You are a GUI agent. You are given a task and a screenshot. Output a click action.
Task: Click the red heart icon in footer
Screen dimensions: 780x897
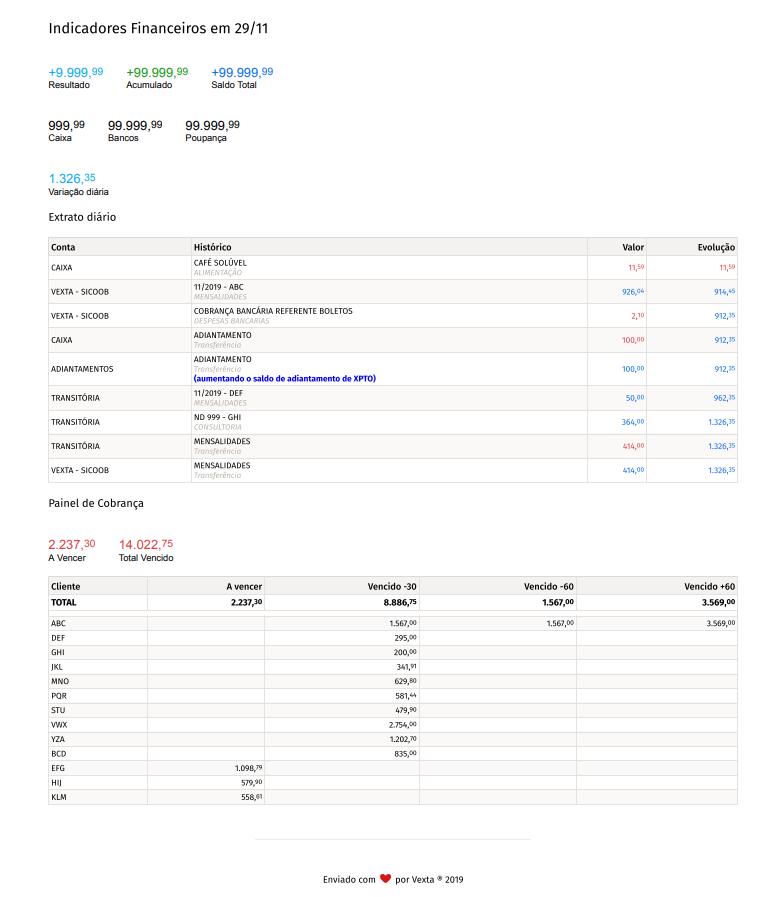coord(385,879)
